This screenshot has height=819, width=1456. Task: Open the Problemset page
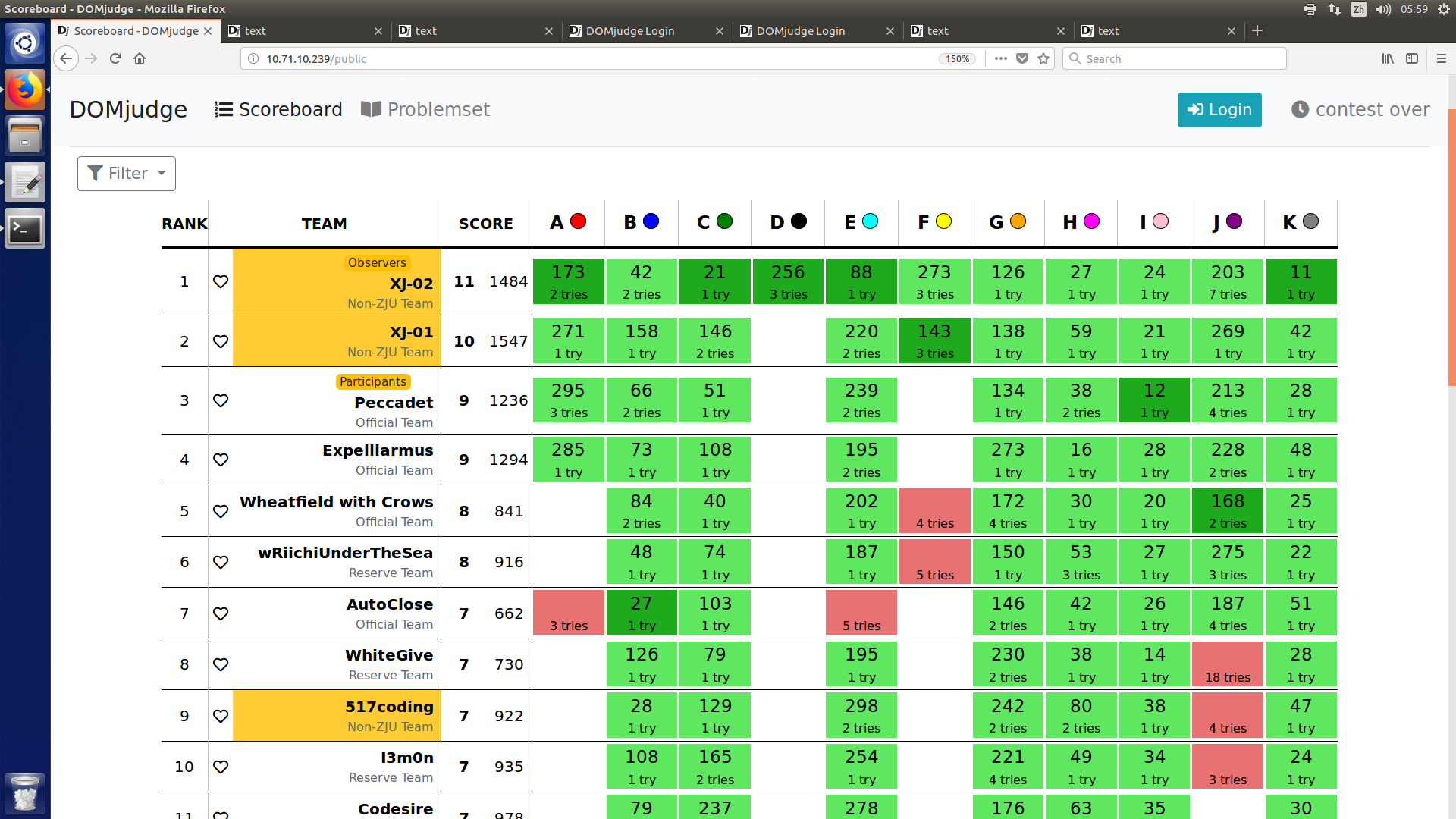(x=425, y=110)
